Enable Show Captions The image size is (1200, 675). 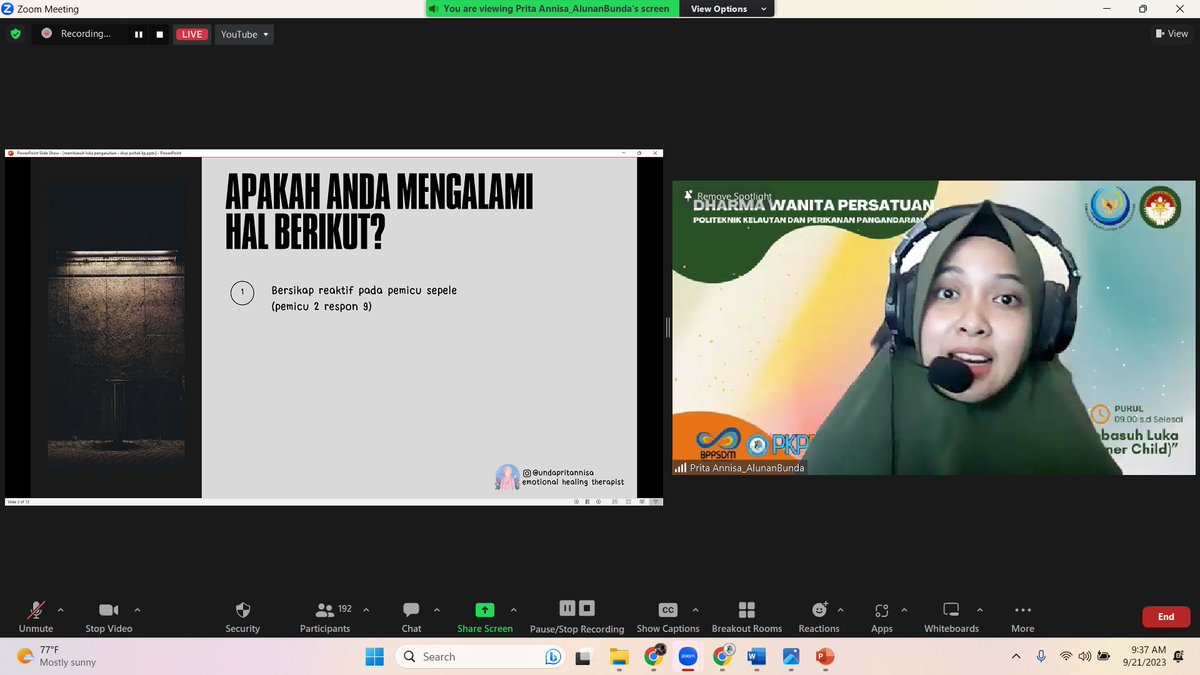pyautogui.click(x=666, y=610)
